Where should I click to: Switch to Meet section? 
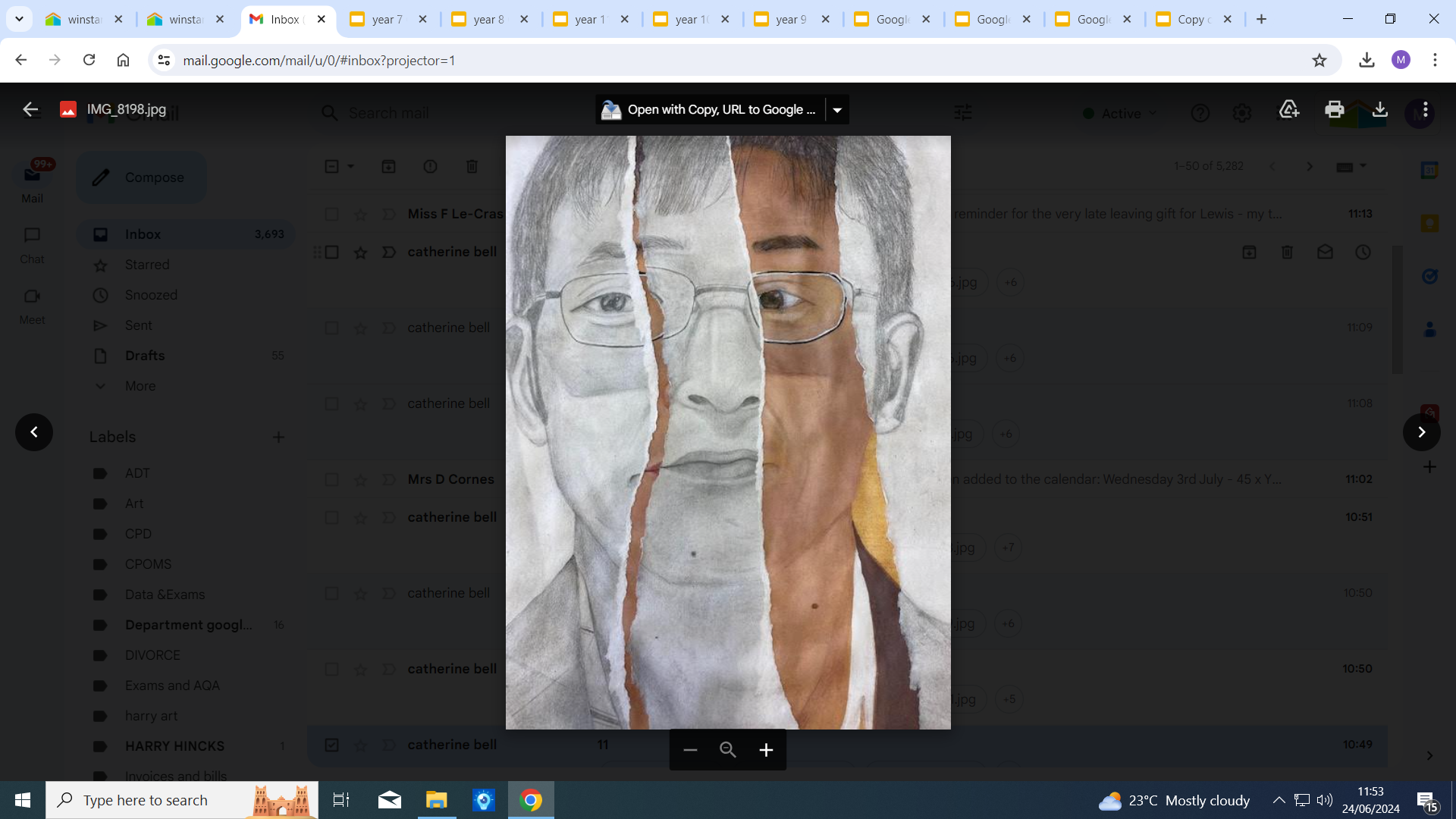coord(32,306)
